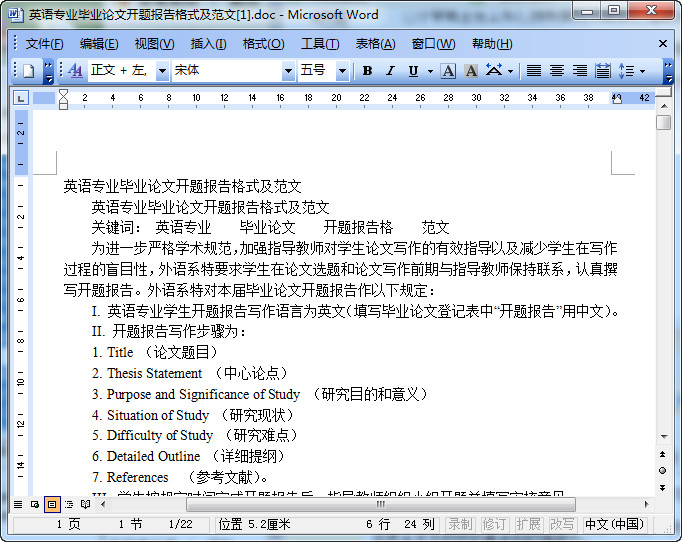The image size is (682, 542).
Task: Open the 文件(F) menu
Action: tap(44, 44)
